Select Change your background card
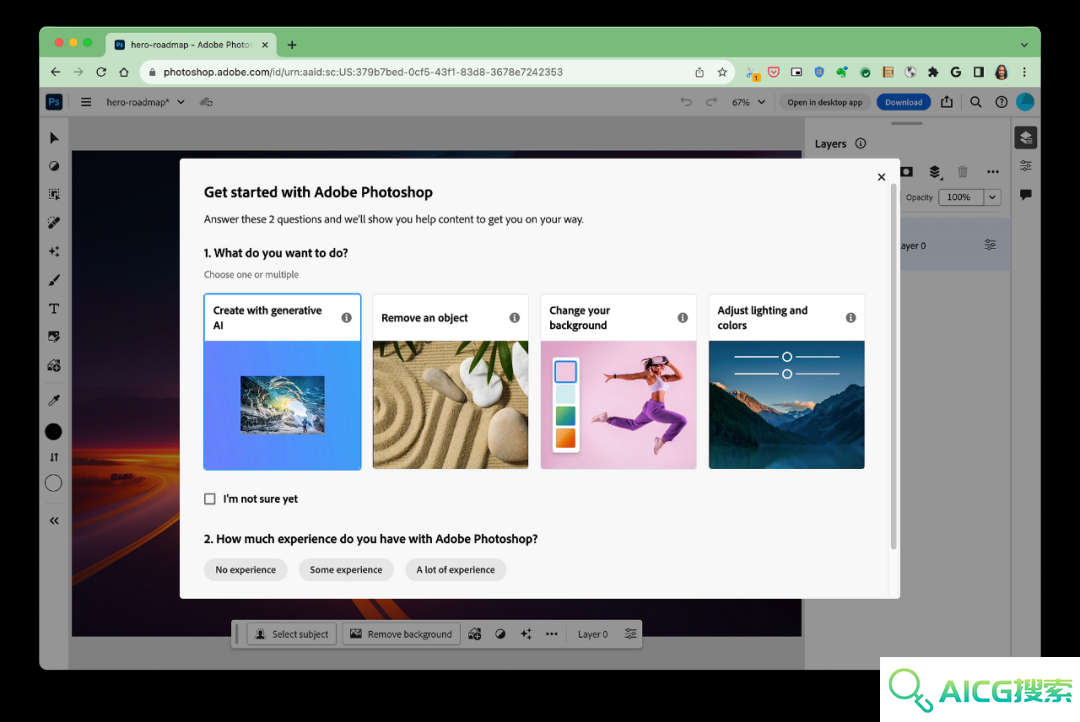Screen dimensions: 1080x722 (x=619, y=382)
